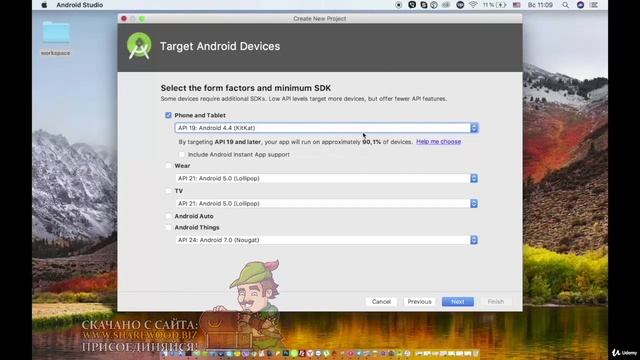Enable the Android Auto checkbox
Viewport: 640px width, 360px height.
click(168, 216)
